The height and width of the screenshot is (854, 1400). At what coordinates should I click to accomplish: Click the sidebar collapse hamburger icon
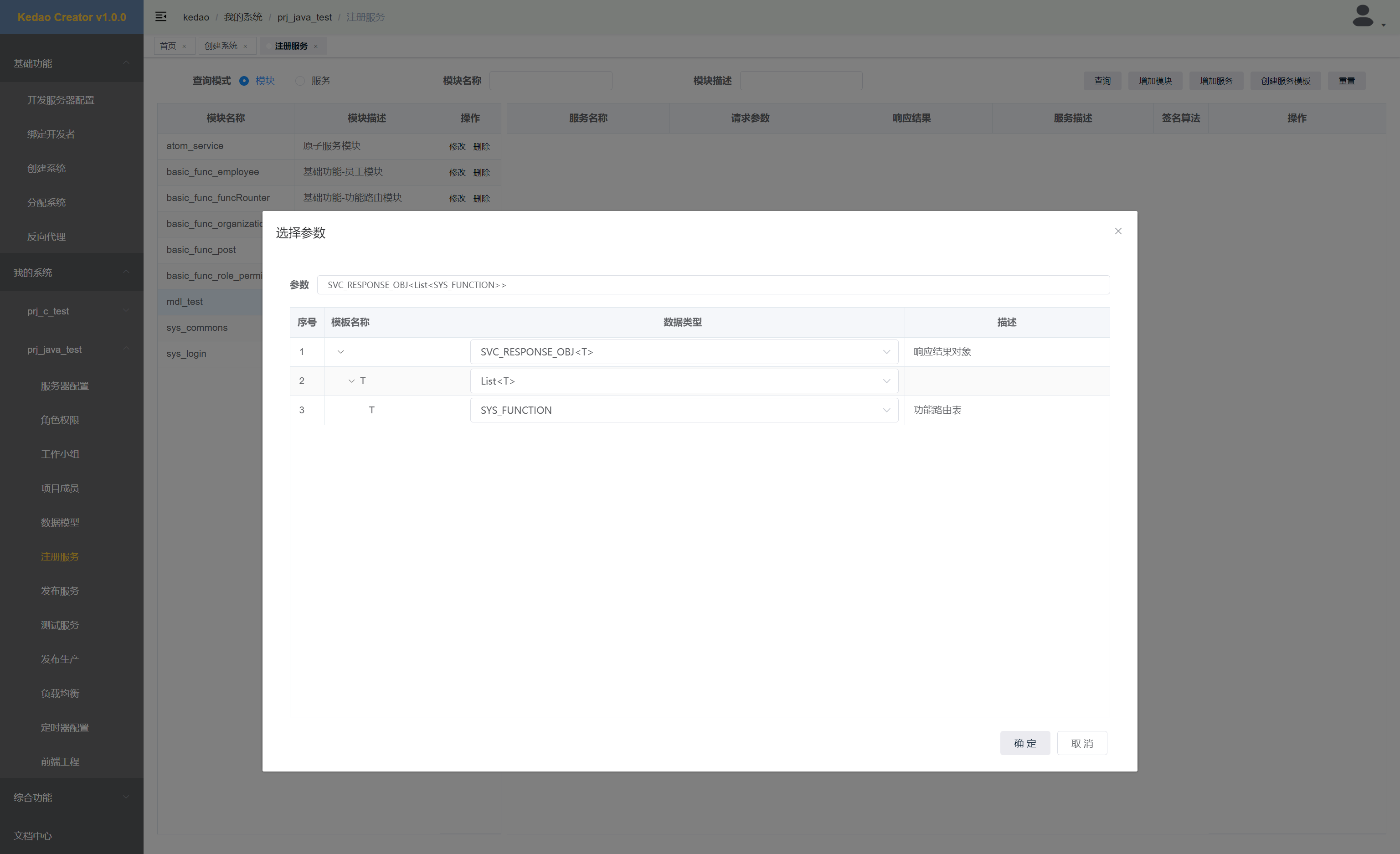pyautogui.click(x=161, y=16)
